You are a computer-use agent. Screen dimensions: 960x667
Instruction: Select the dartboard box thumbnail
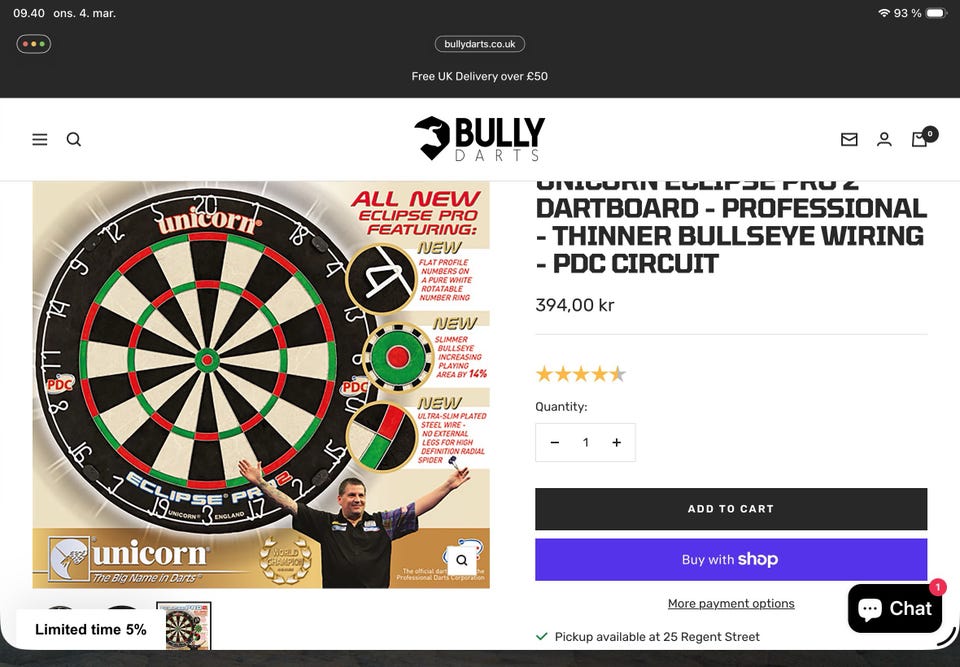click(184, 625)
